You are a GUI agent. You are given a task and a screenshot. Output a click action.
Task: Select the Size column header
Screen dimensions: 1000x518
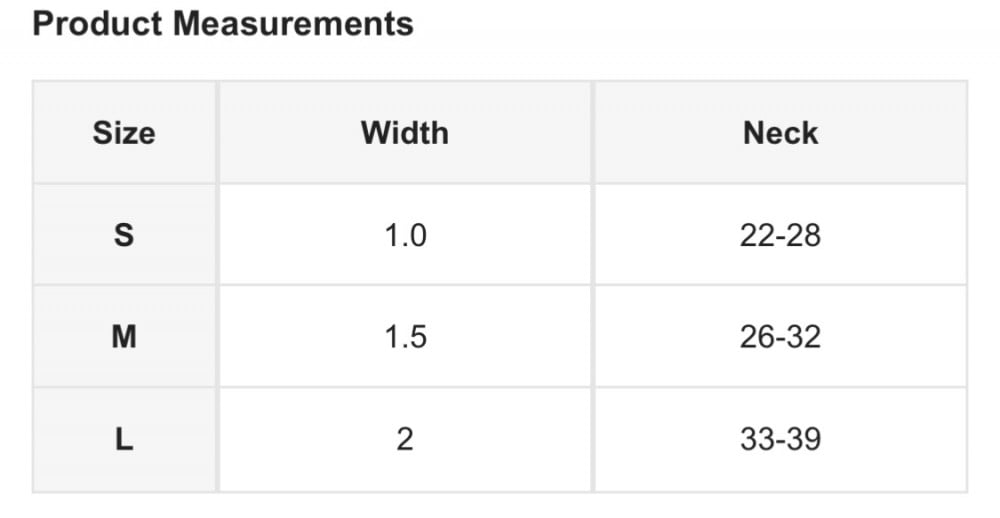pos(124,133)
